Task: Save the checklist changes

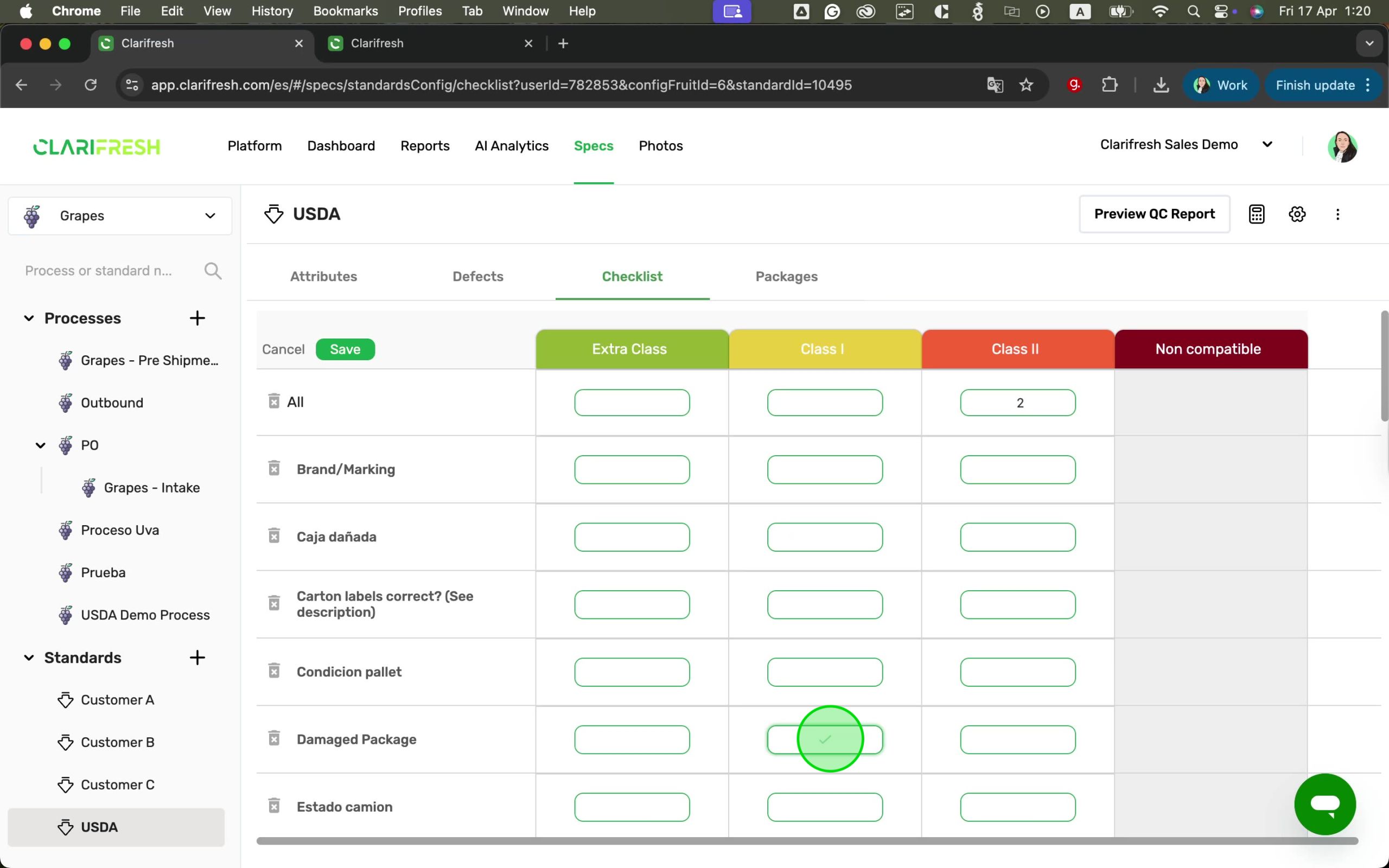Action: point(345,349)
